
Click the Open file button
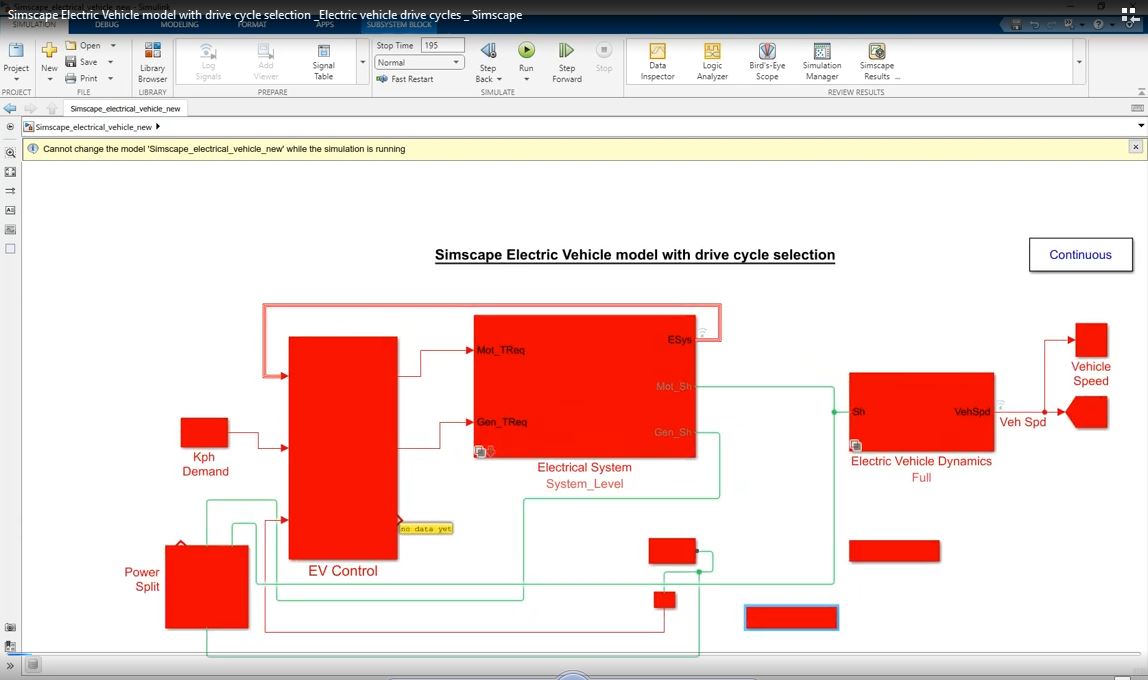[83, 45]
